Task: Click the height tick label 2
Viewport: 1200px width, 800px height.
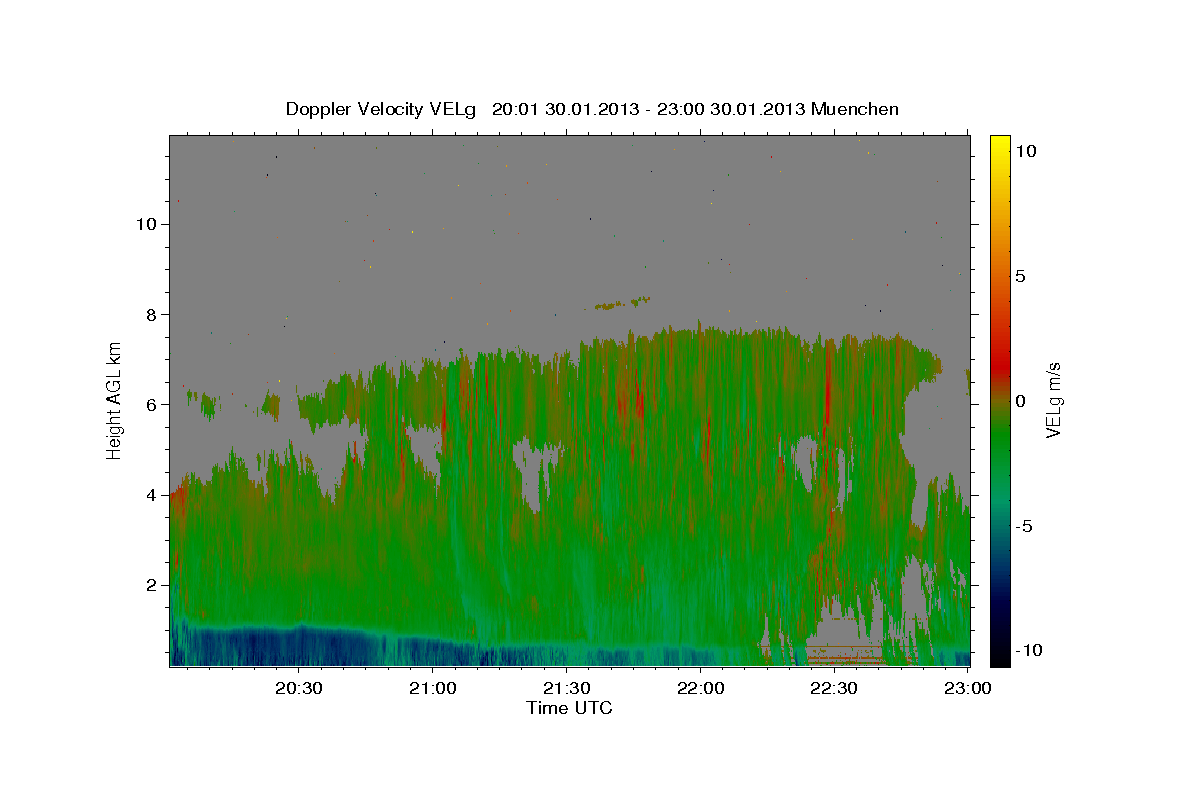Action: tap(153, 585)
